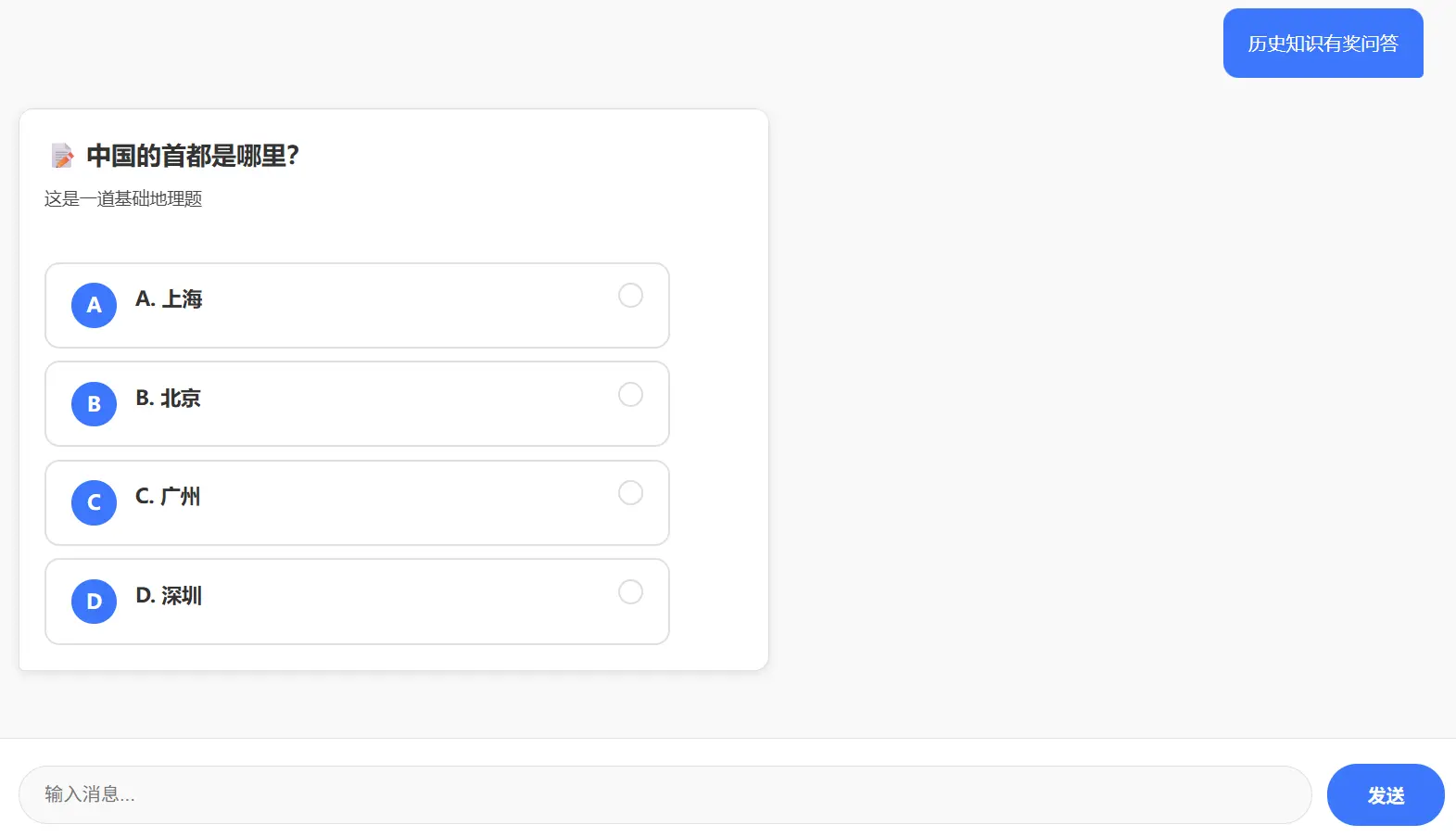Select the radio button for 上海
Viewport: 1456px width, 837px height.
(x=630, y=296)
